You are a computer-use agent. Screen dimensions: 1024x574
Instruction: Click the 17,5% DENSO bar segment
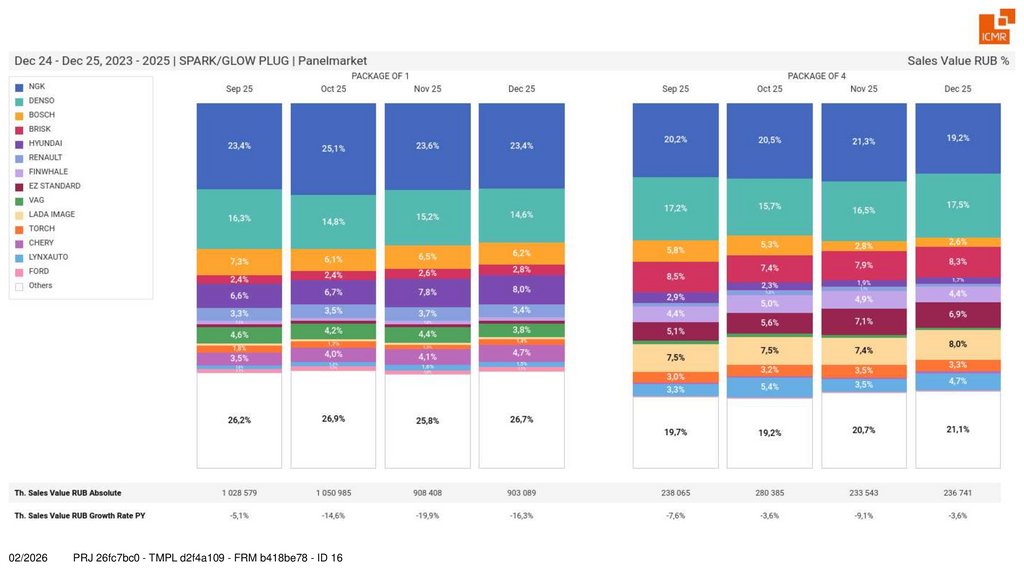(958, 204)
